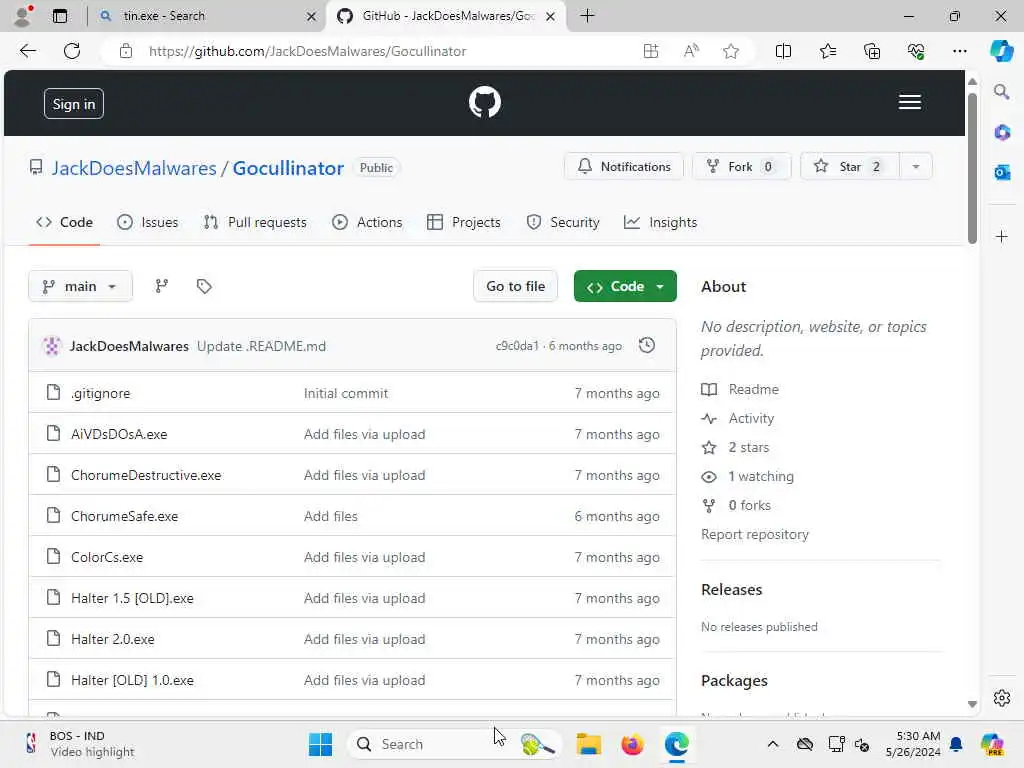Screen dimensions: 1024x768
Task: Click the page vertical scrollbar thumb
Action: click(972, 168)
